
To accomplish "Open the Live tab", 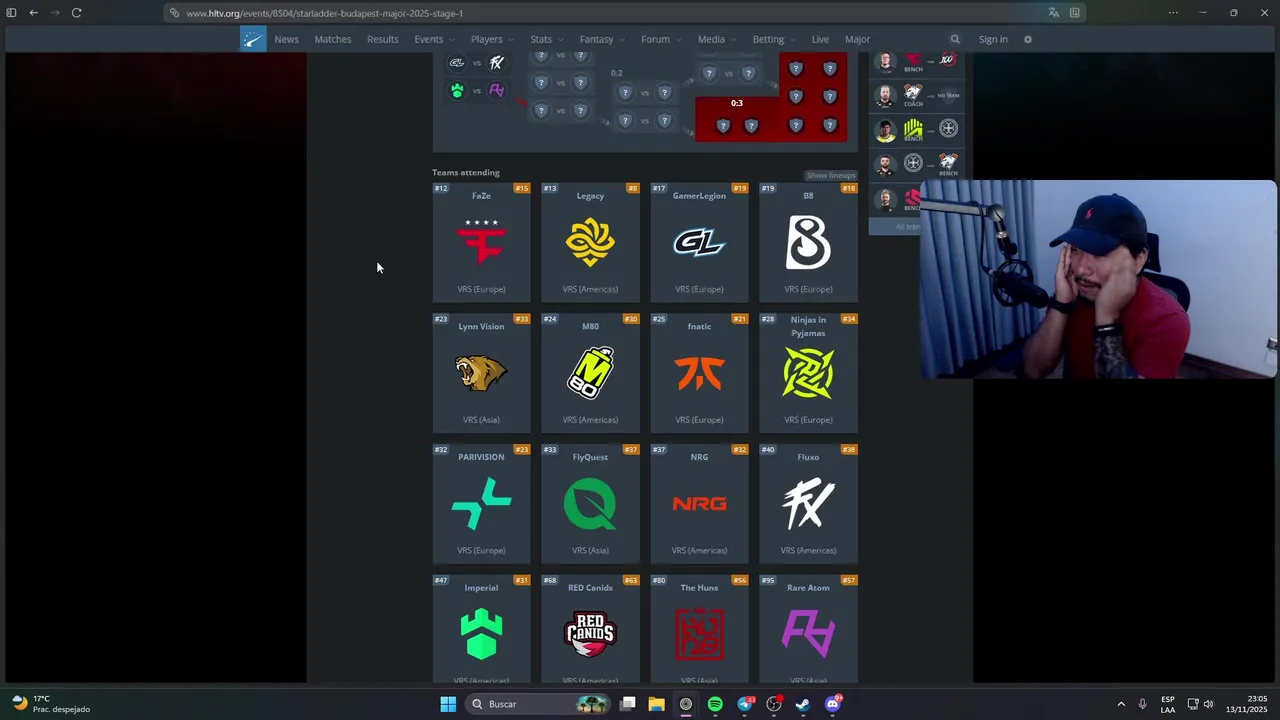I will click(x=820, y=39).
